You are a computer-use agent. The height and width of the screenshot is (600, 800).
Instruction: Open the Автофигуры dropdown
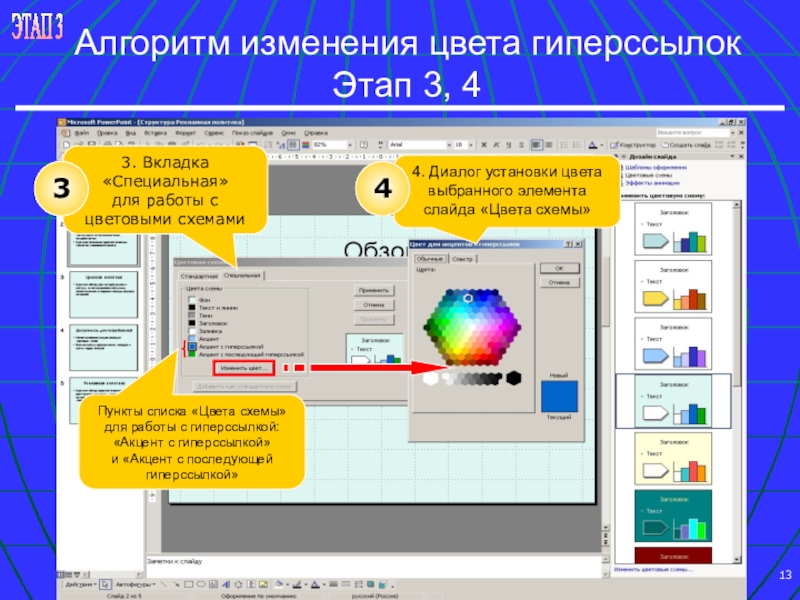coord(136,585)
